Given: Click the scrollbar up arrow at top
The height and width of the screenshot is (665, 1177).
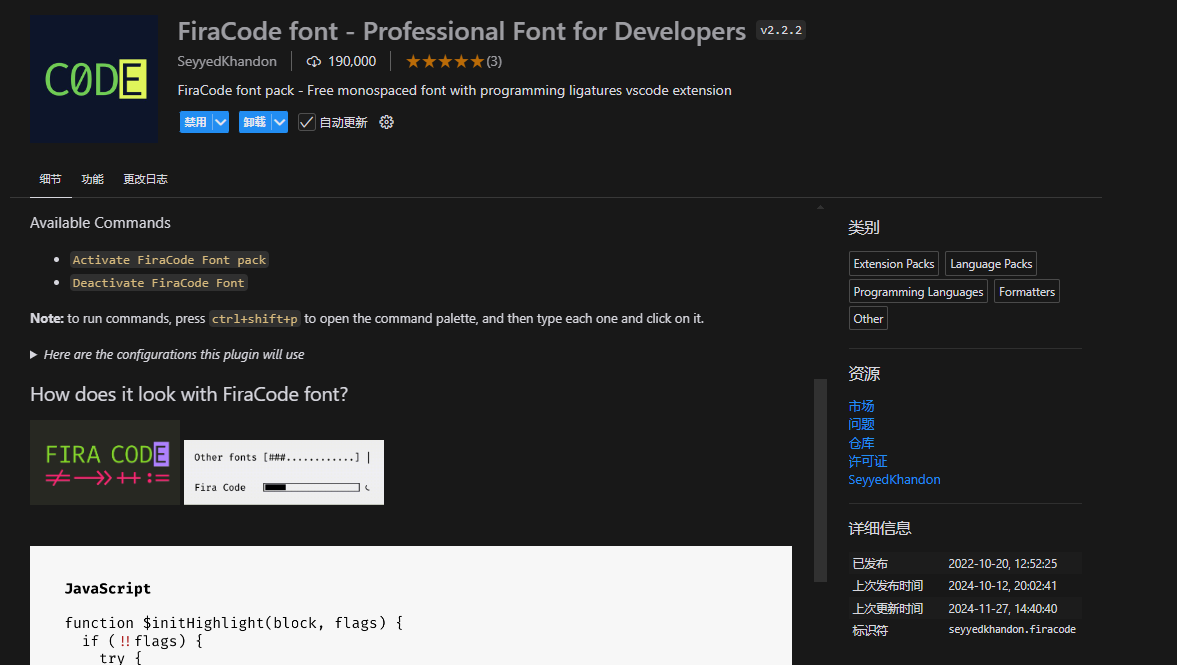Looking at the screenshot, I should tap(820, 207).
